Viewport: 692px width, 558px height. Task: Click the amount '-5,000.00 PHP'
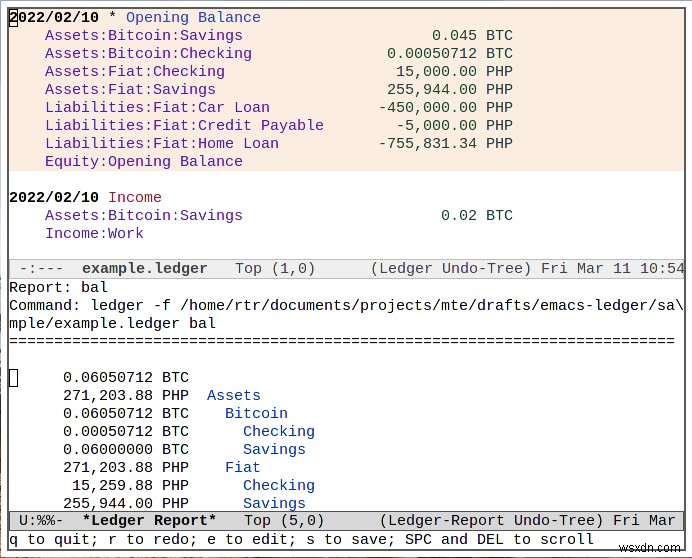coord(454,125)
